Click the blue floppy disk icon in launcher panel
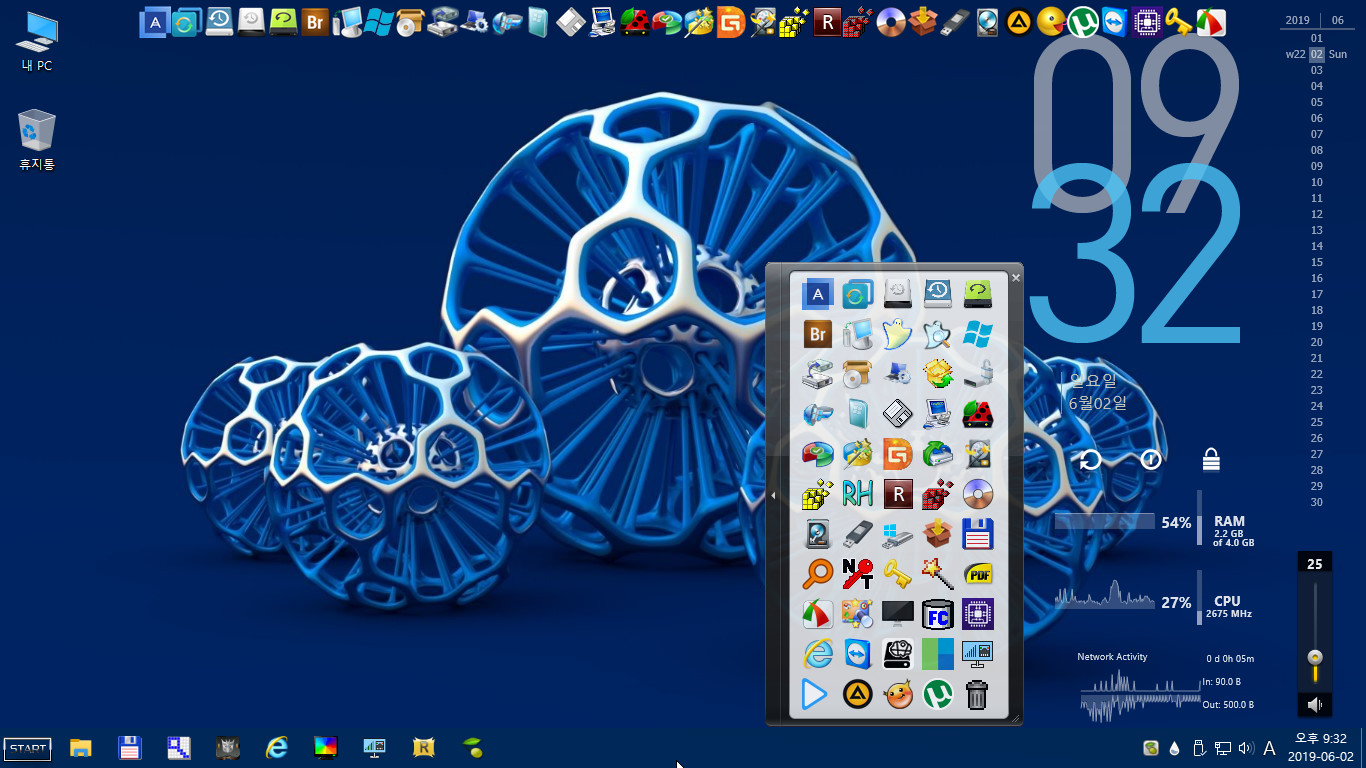The width and height of the screenshot is (1366, 768). coord(978,534)
